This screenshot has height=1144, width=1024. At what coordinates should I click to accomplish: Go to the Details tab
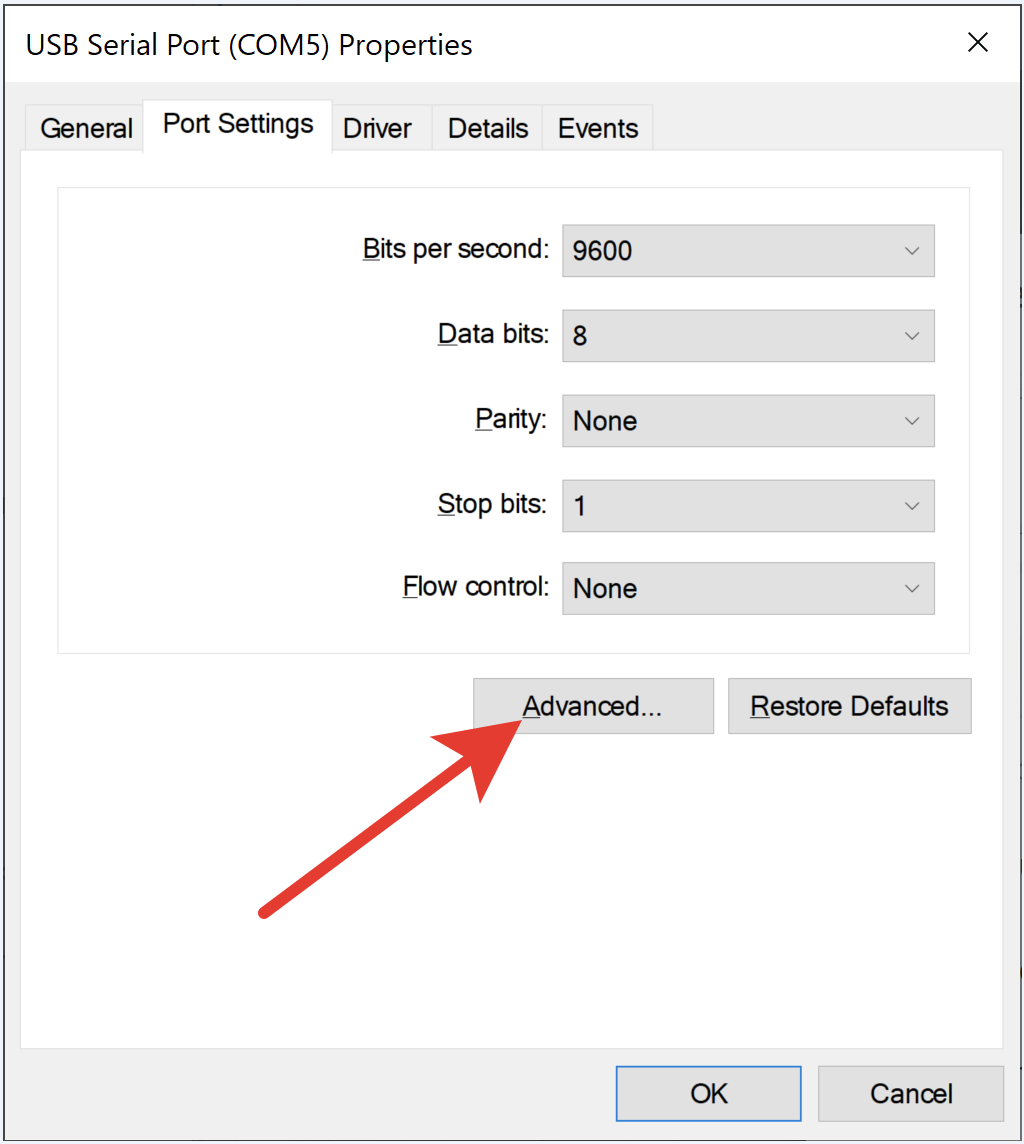(x=488, y=129)
